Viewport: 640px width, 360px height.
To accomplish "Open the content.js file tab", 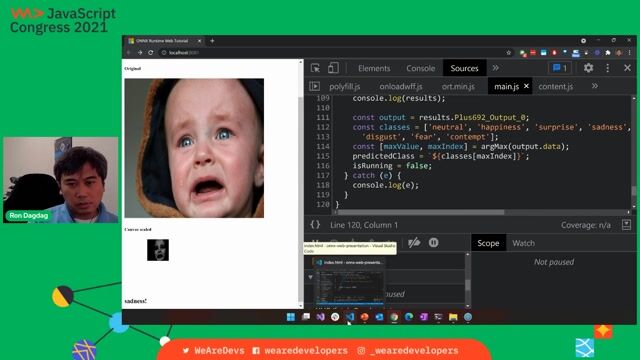I will 556,87.
